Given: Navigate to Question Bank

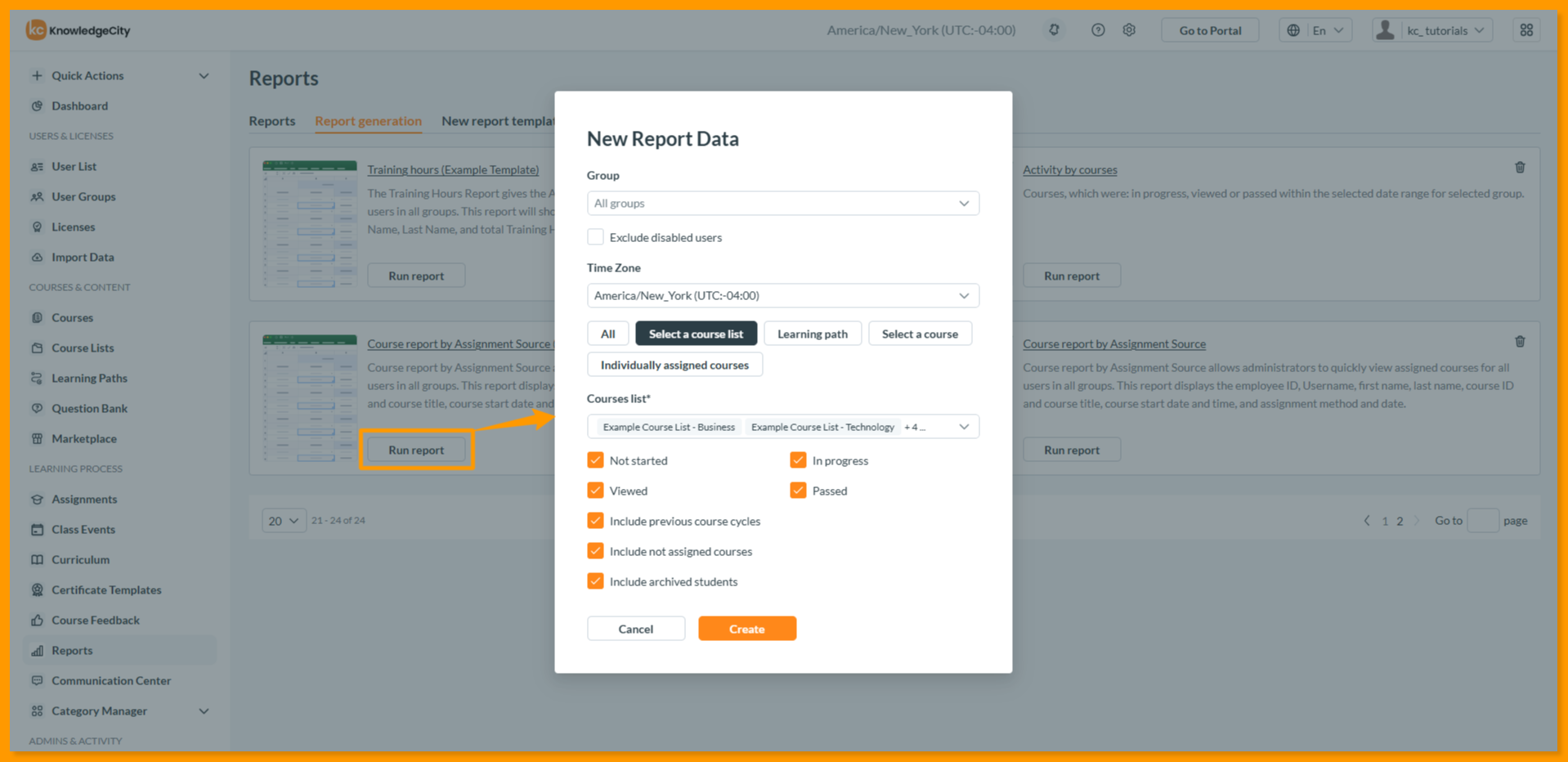Looking at the screenshot, I should click(x=89, y=408).
